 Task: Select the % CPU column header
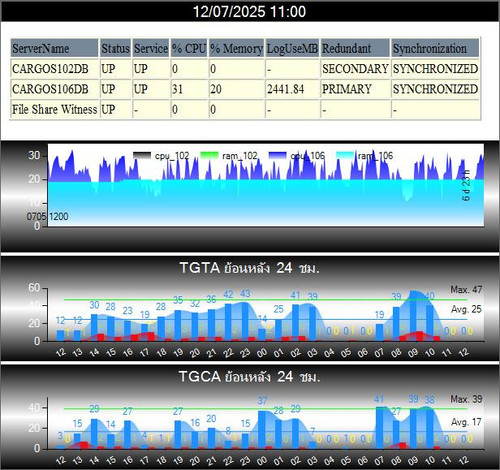click(x=189, y=48)
